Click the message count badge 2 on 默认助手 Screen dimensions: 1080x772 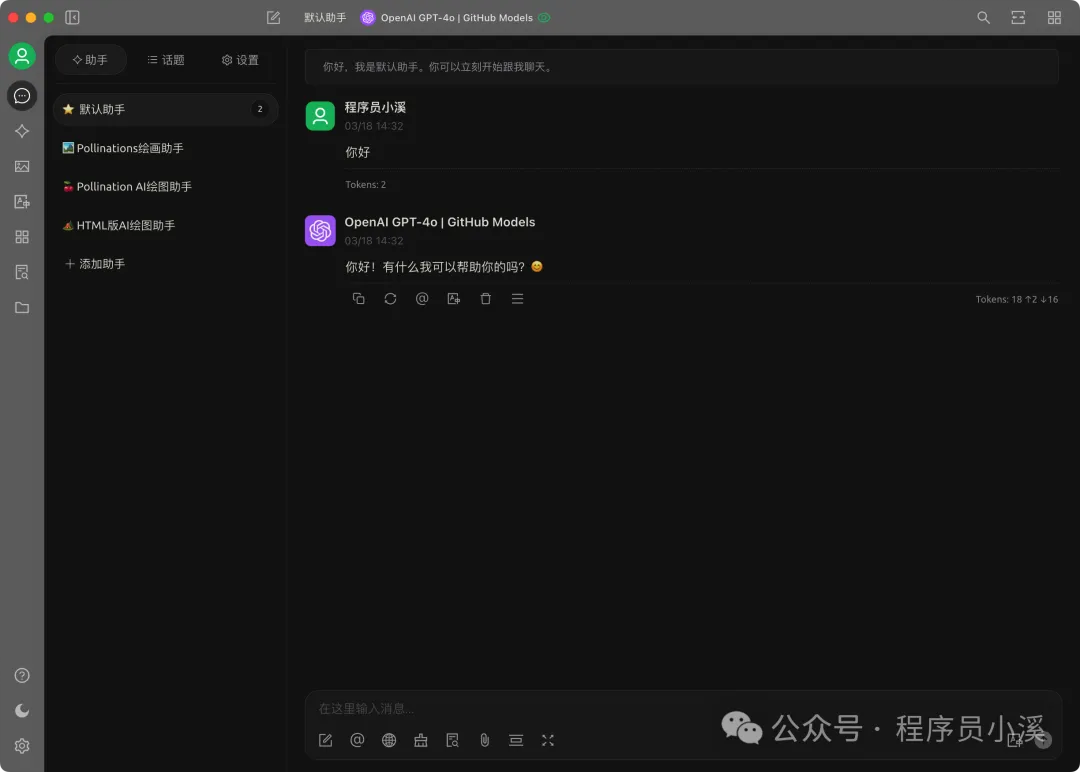point(260,109)
